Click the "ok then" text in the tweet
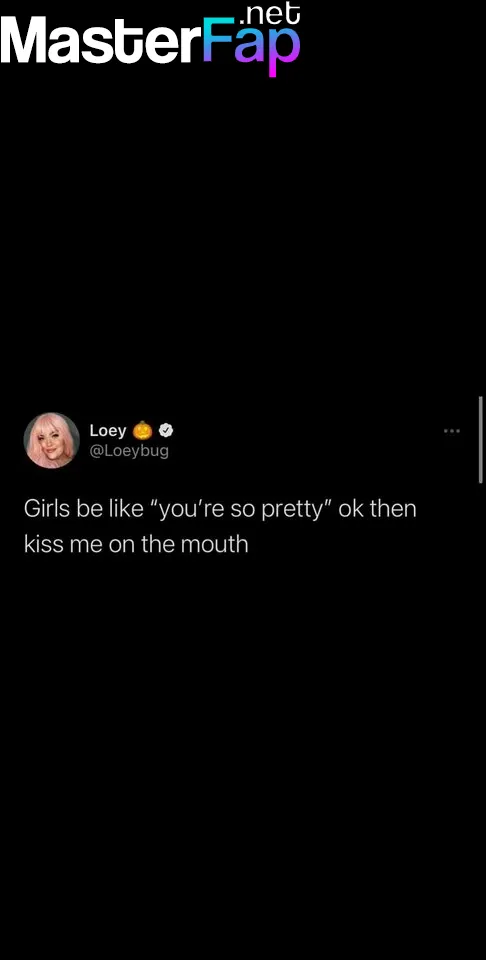This screenshot has width=486, height=960. tap(377, 509)
